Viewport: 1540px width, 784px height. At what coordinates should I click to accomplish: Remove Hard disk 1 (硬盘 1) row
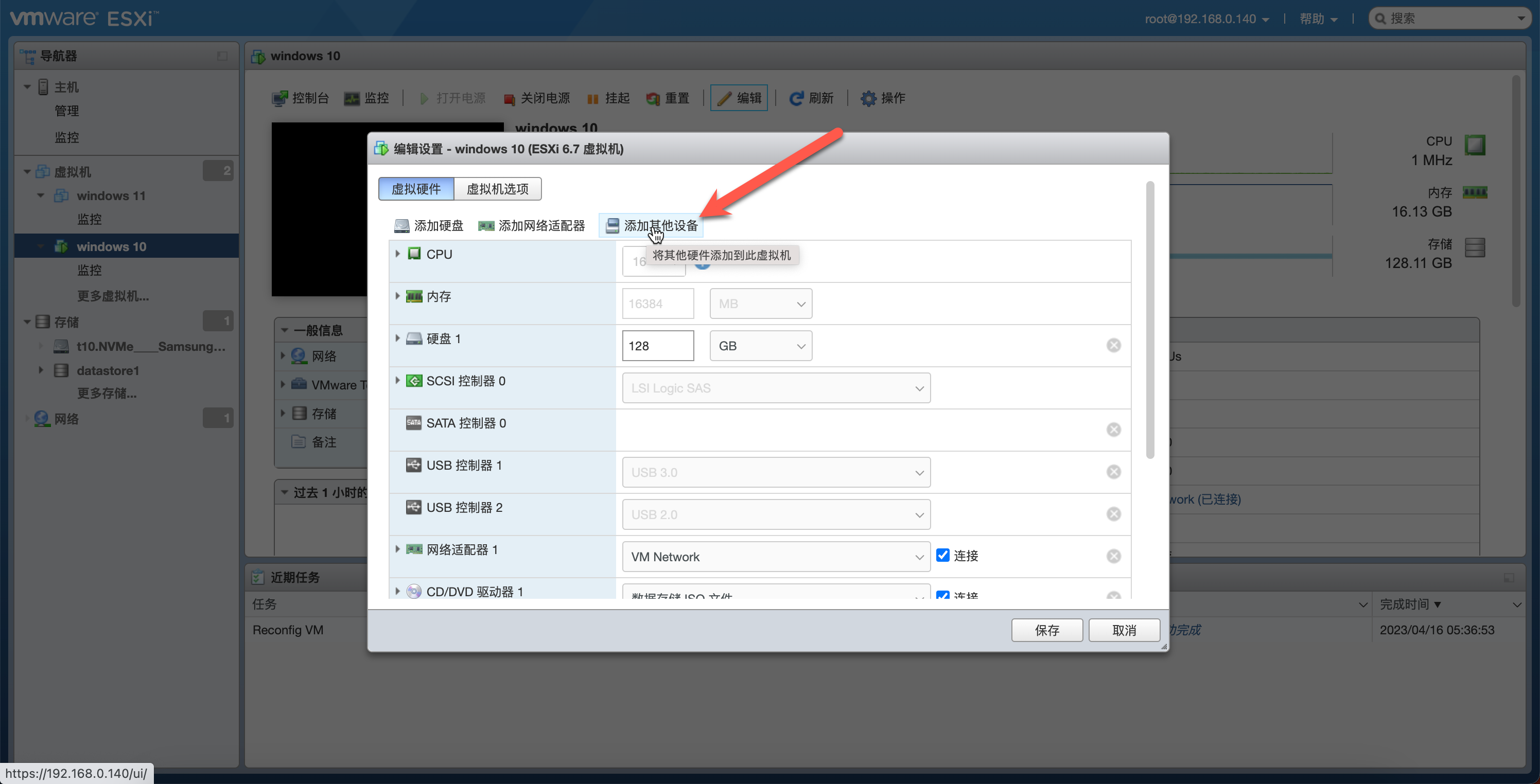pyautogui.click(x=1113, y=345)
